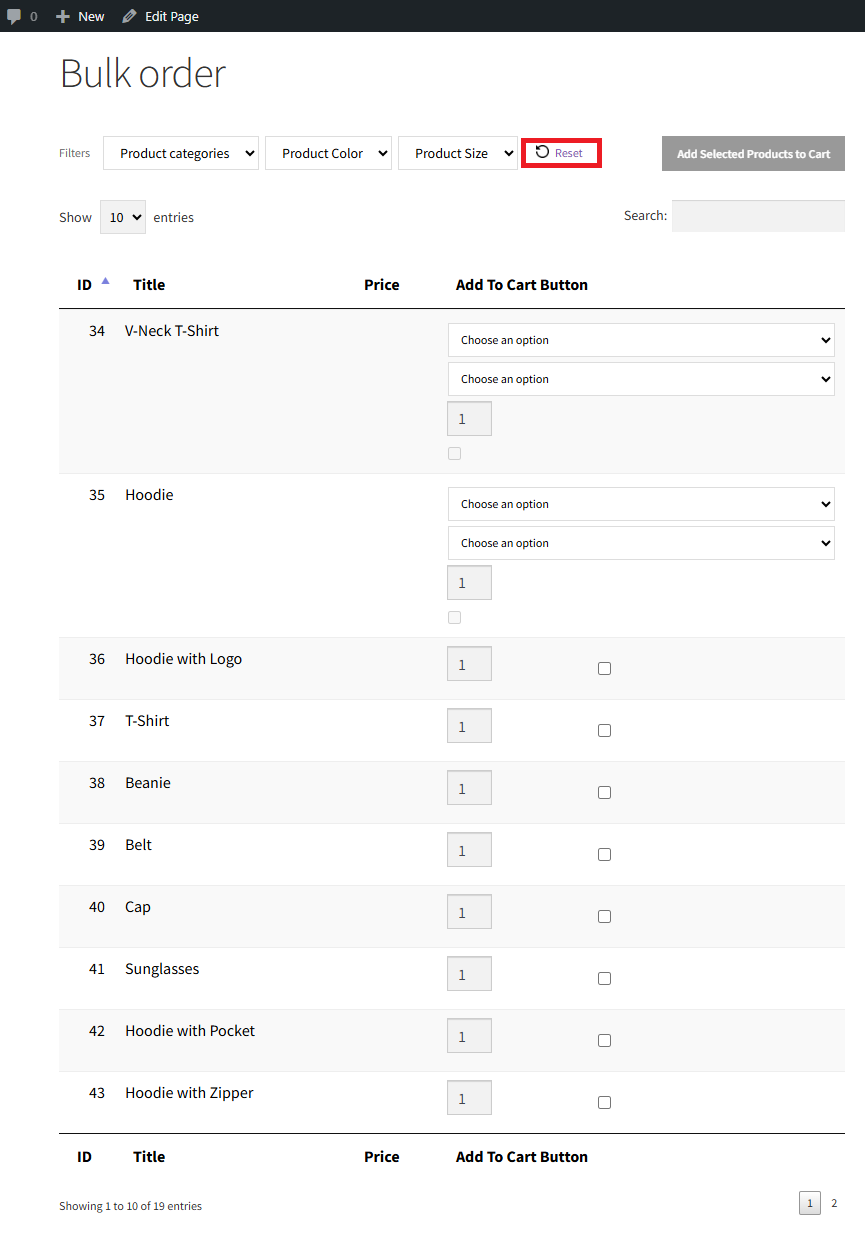Expand the Product Color filter dropdown
865x1240 pixels.
[328, 153]
